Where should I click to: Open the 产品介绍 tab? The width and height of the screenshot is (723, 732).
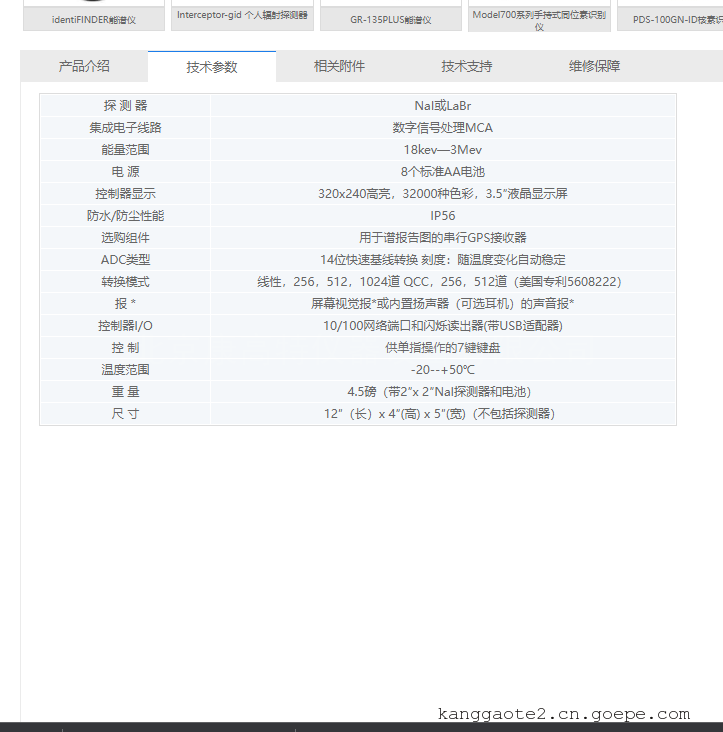coord(84,67)
